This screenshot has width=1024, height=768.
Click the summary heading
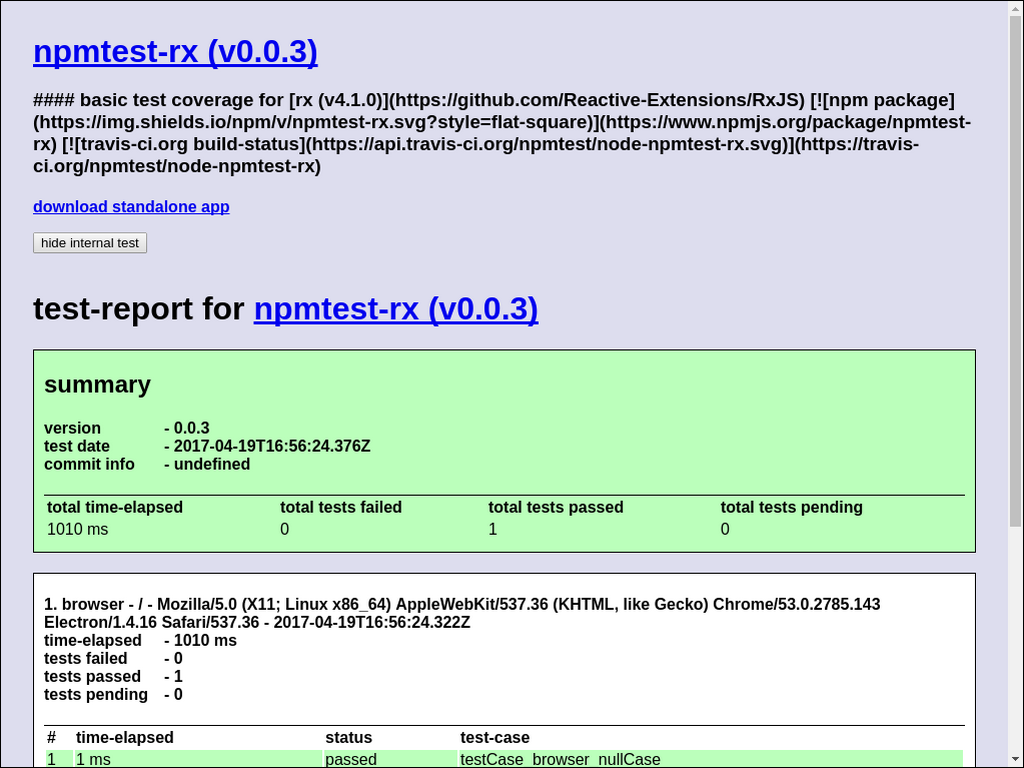point(97,384)
